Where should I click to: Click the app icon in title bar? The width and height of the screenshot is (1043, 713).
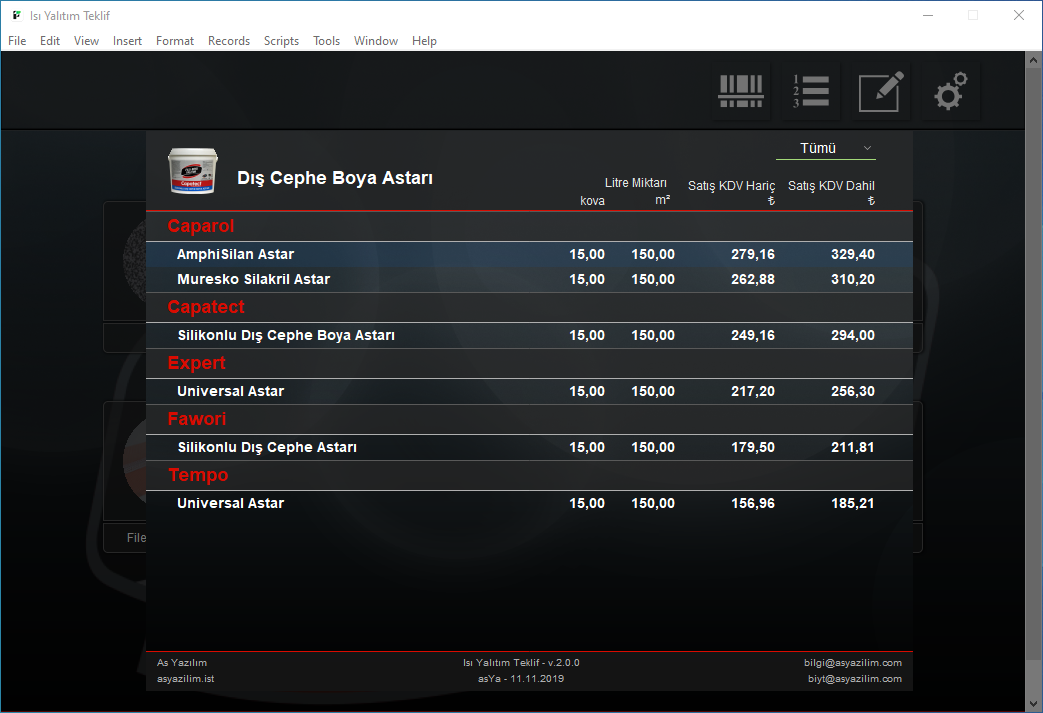tap(17, 15)
